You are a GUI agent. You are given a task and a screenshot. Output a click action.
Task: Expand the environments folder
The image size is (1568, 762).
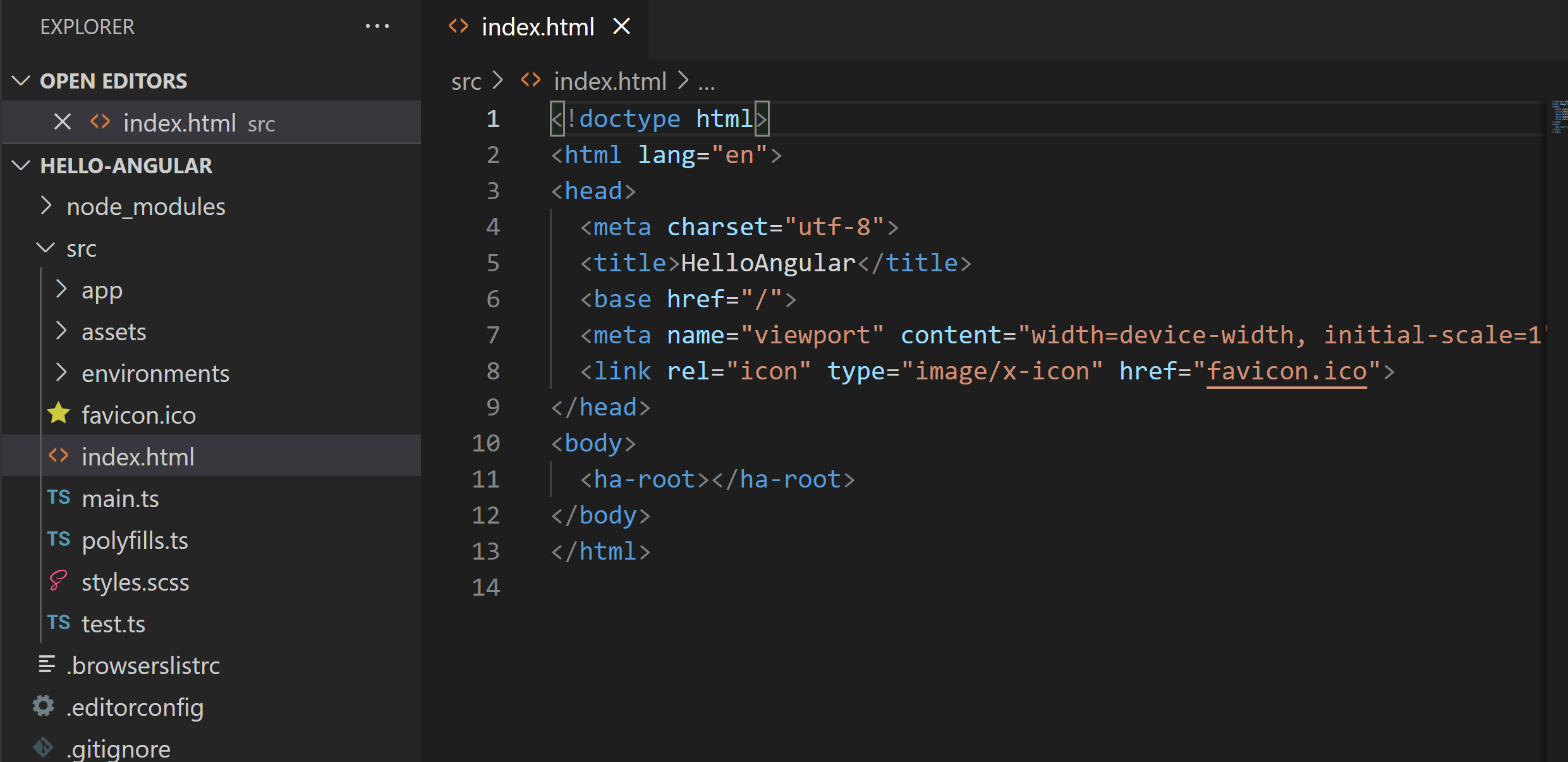[61, 373]
